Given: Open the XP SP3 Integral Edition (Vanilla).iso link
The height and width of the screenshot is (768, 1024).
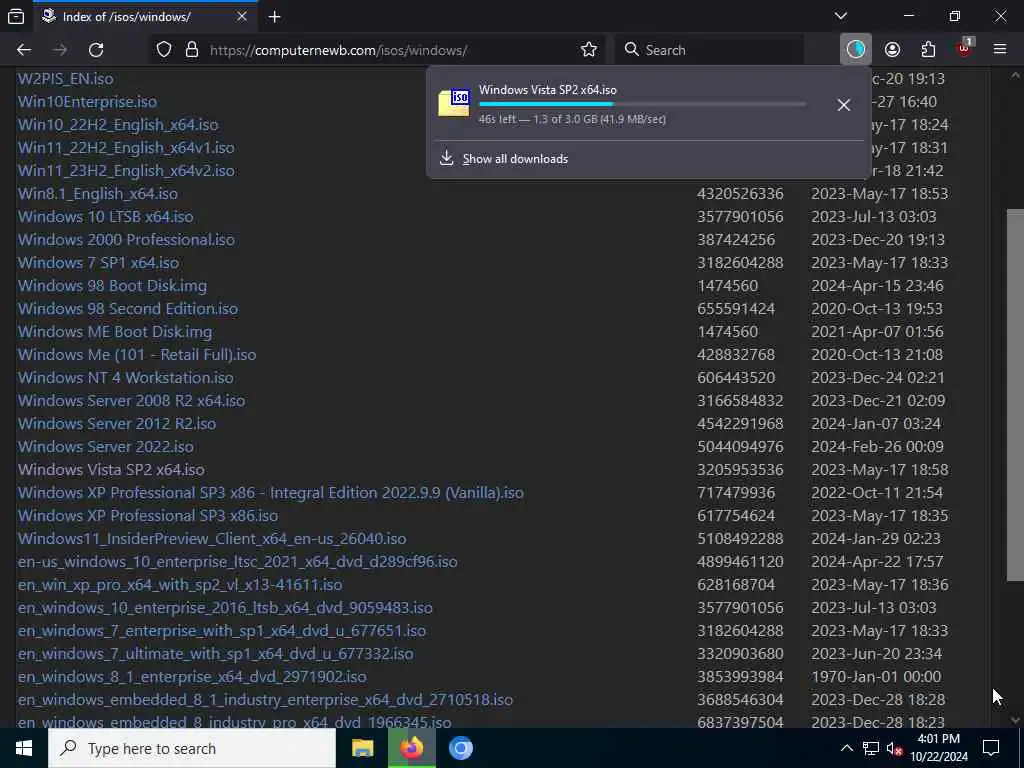Looking at the screenshot, I should point(270,492).
